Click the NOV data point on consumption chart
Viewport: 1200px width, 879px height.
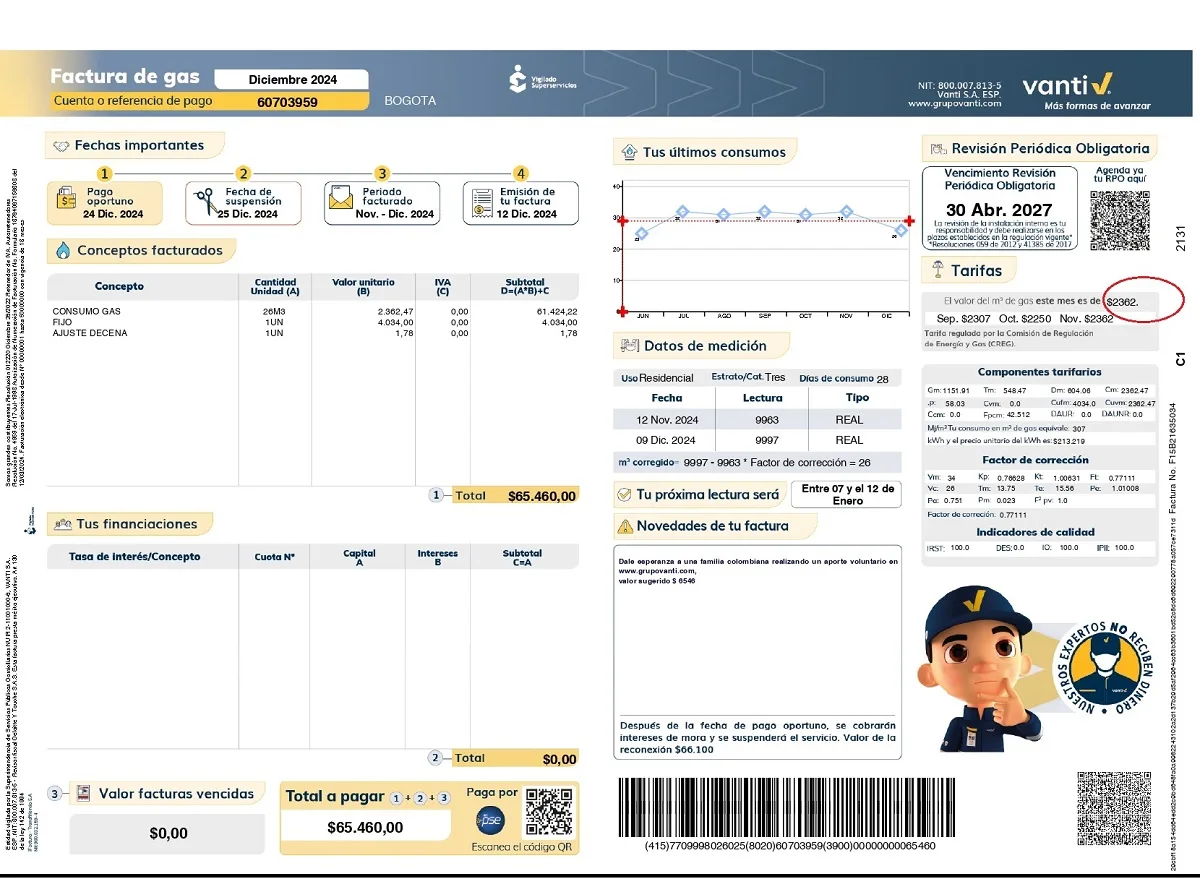pyautogui.click(x=847, y=212)
